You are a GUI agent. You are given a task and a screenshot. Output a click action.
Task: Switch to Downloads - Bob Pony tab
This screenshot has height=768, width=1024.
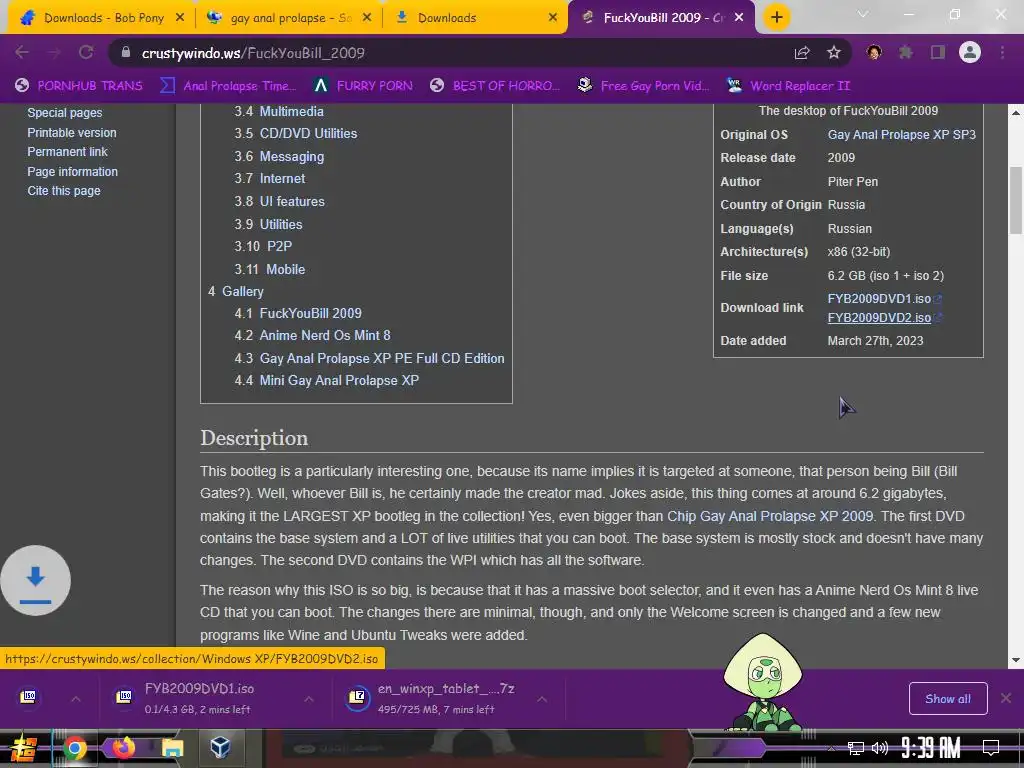[x=103, y=18]
